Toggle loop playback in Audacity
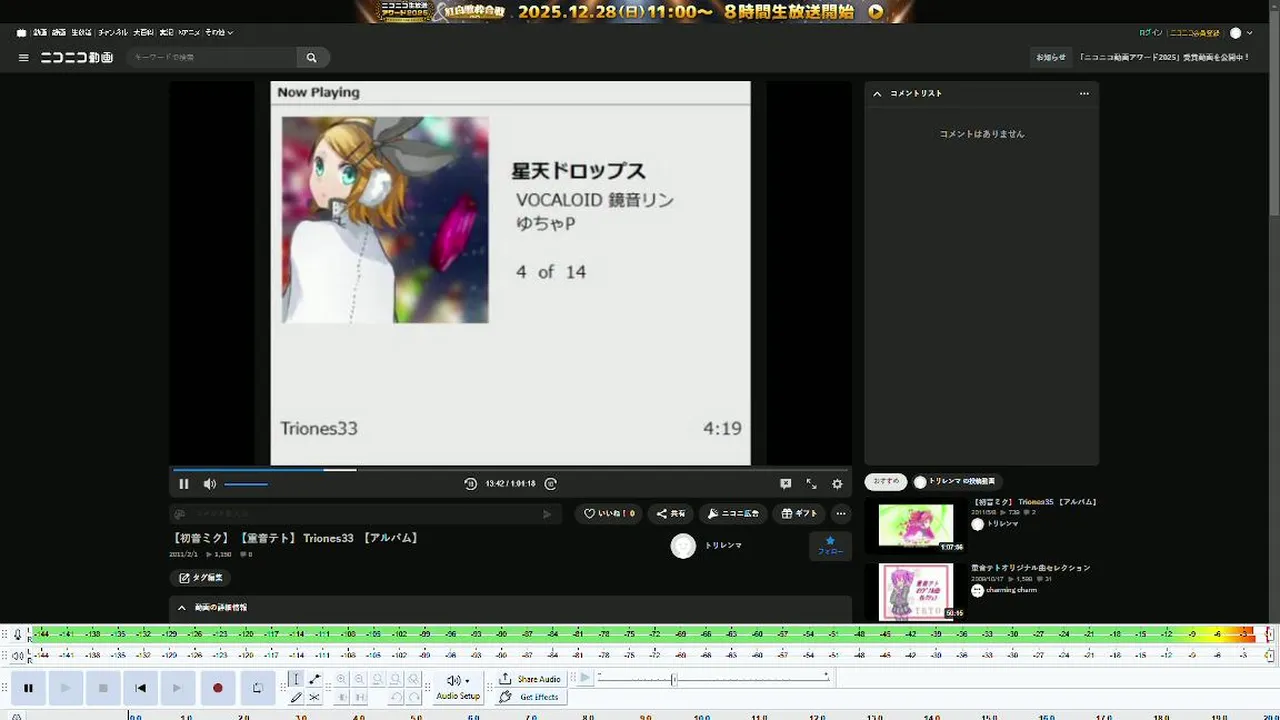 point(257,688)
